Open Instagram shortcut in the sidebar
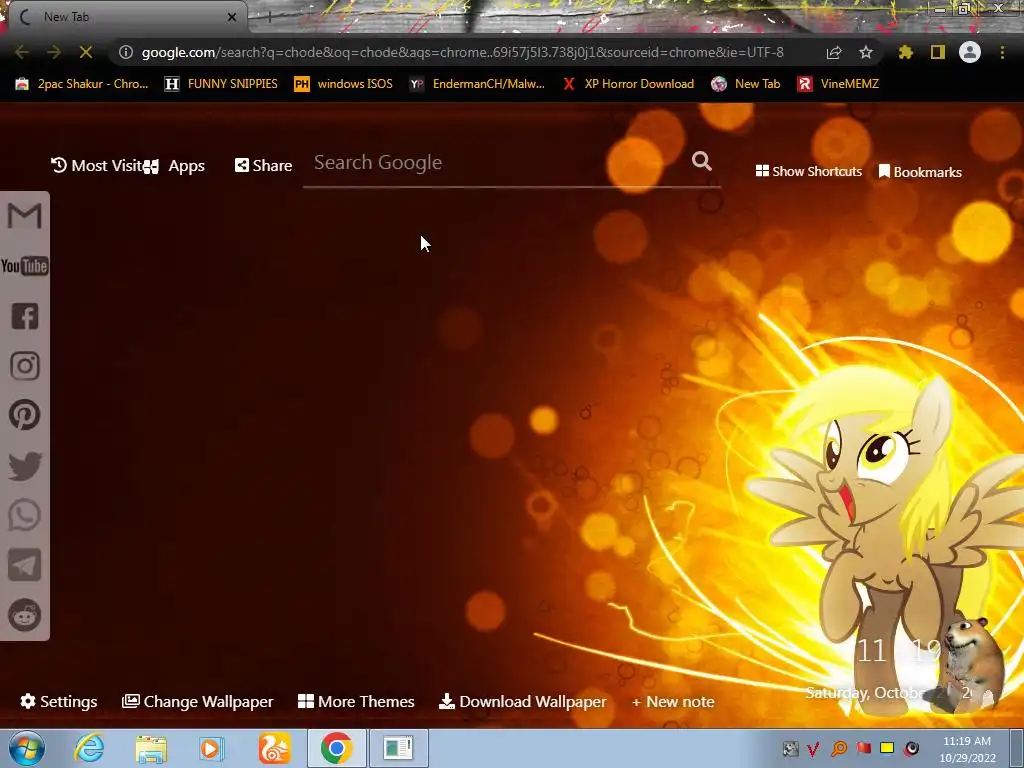1024x768 pixels. (x=25, y=366)
